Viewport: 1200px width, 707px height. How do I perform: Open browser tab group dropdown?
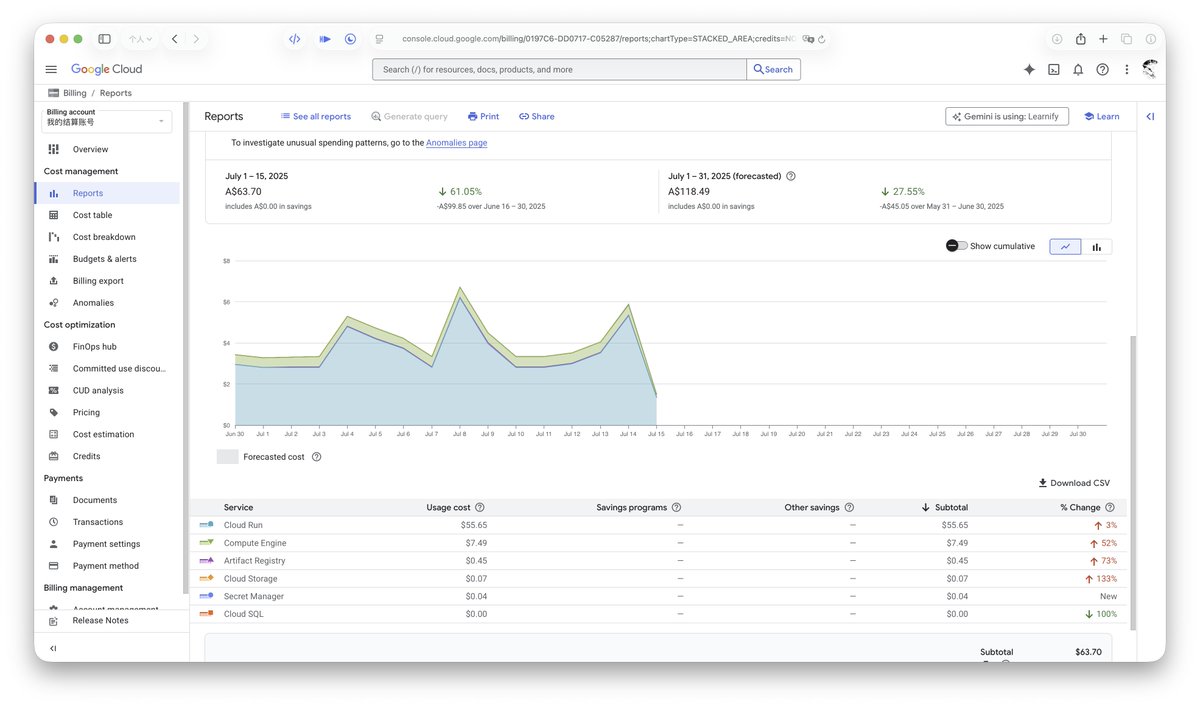(x=141, y=39)
